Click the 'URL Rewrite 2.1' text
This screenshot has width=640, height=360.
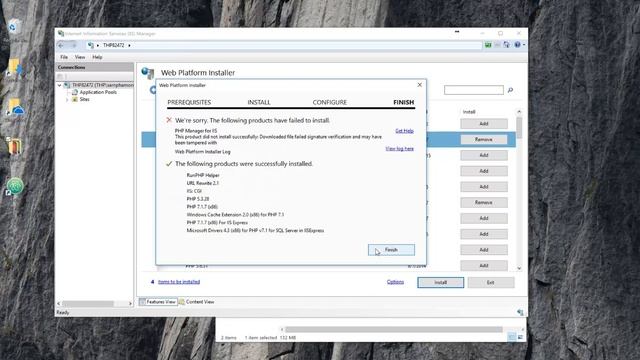(202, 183)
